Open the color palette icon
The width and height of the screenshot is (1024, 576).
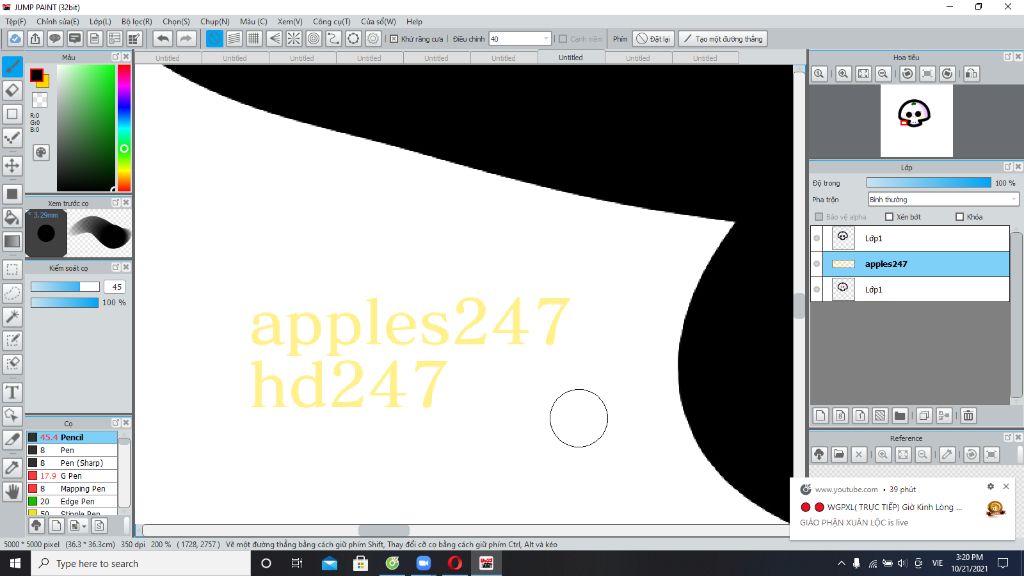41,153
